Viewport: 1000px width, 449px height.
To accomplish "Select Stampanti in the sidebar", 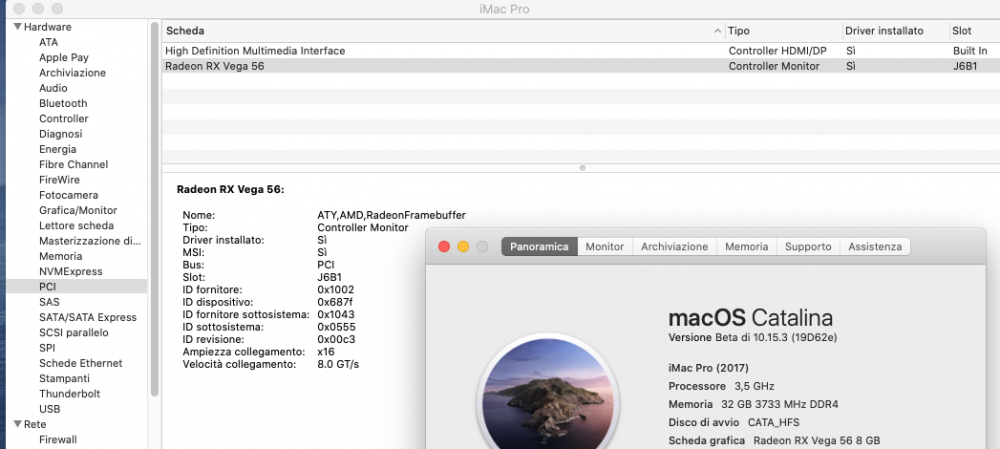I will pyautogui.click(x=64, y=379).
